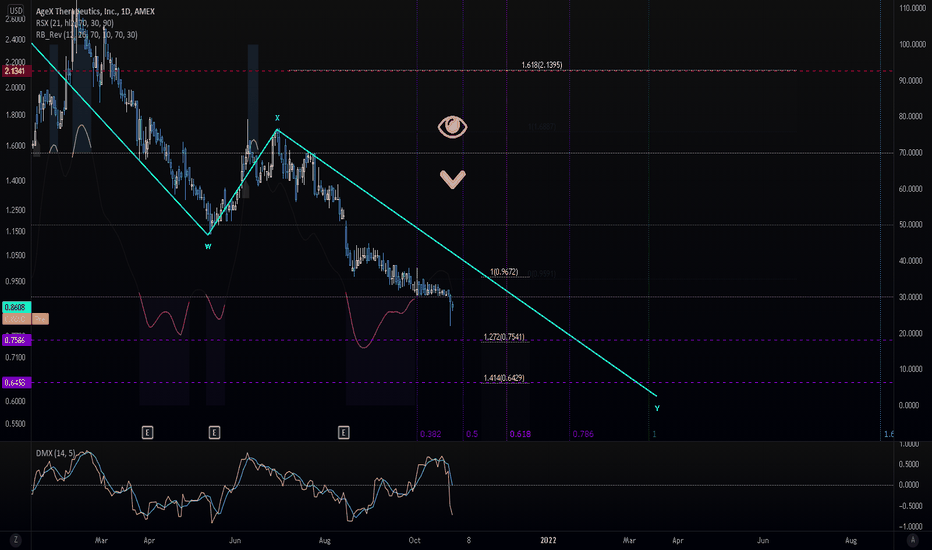Click the Mar label at left of time axis
Image resolution: width=932 pixels, height=550 pixels.
tap(101, 540)
